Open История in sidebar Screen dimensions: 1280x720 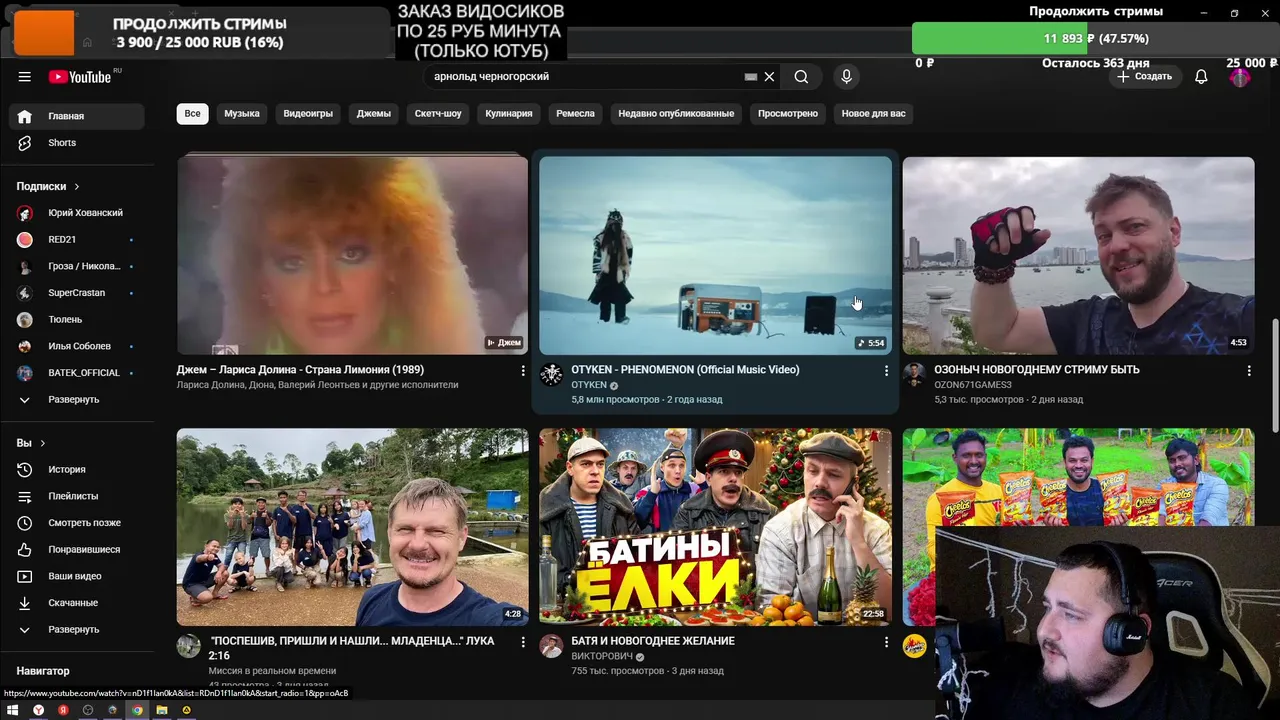77,470
